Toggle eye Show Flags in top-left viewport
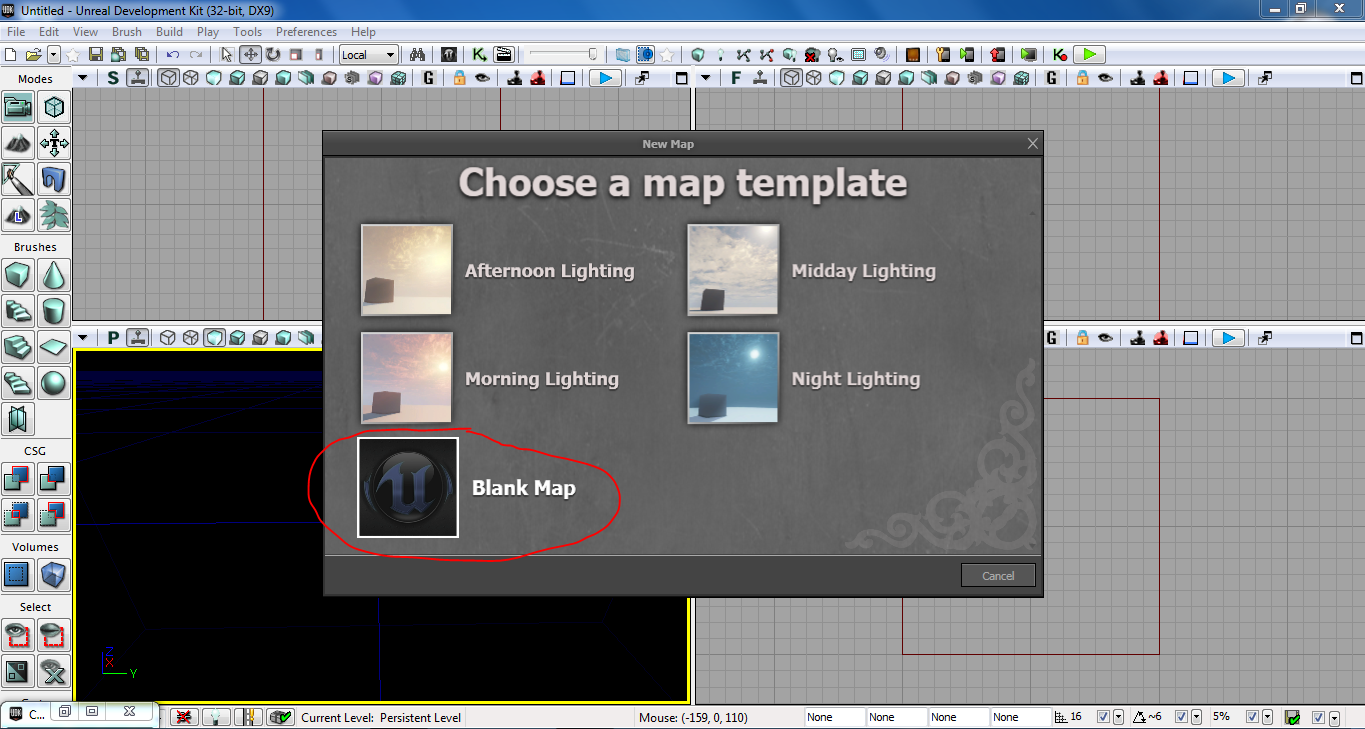The height and width of the screenshot is (729, 1365). coord(482,78)
